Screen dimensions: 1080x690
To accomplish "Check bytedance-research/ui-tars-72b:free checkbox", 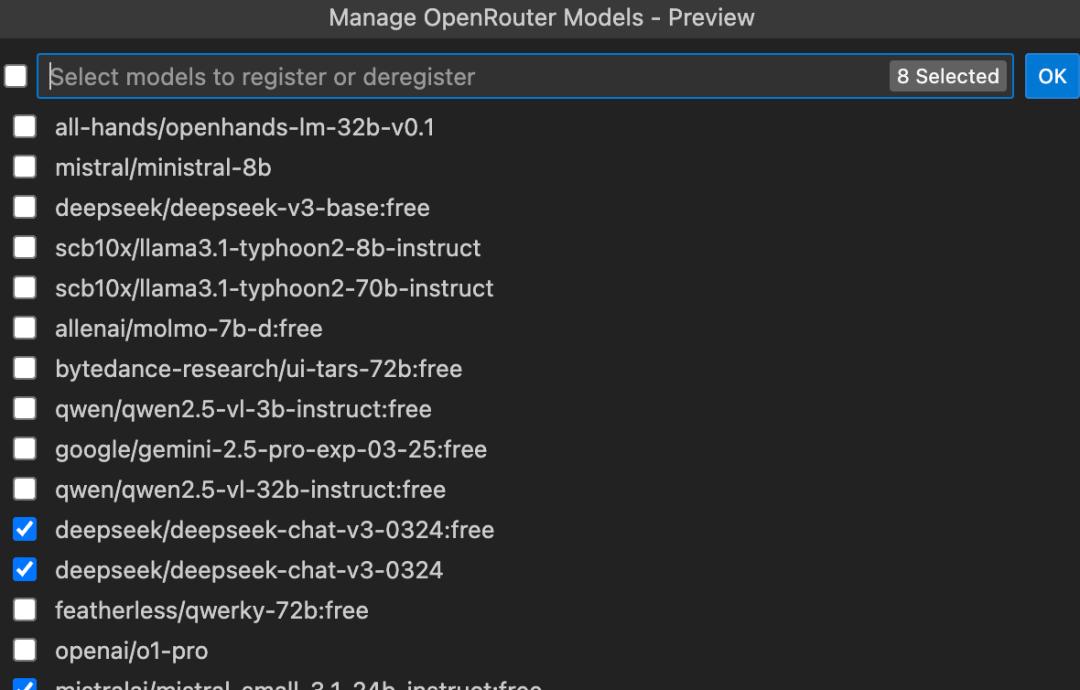I will (25, 368).
